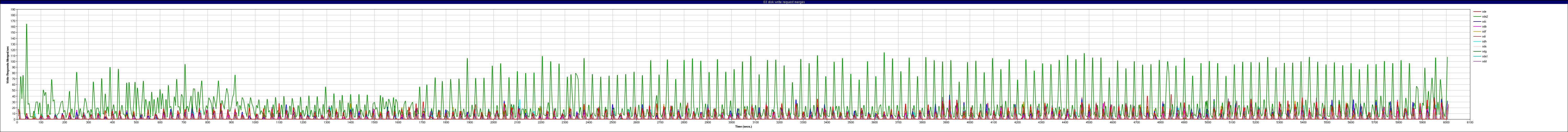Click the y-axis tick label 50
Viewport: 1568px width, 132px height.
pos(14,90)
